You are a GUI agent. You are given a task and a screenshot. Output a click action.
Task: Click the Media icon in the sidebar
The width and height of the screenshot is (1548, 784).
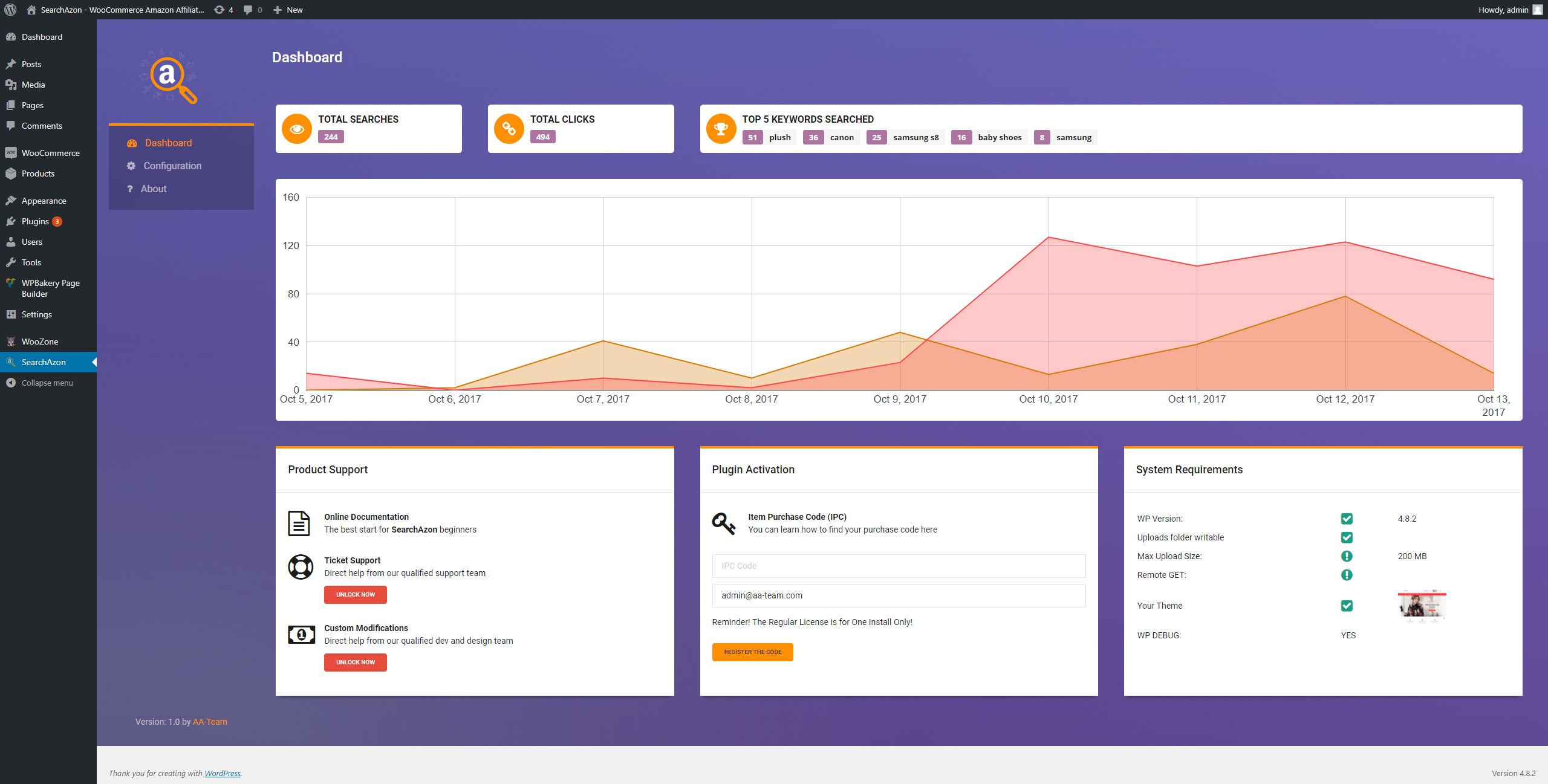[x=11, y=85]
